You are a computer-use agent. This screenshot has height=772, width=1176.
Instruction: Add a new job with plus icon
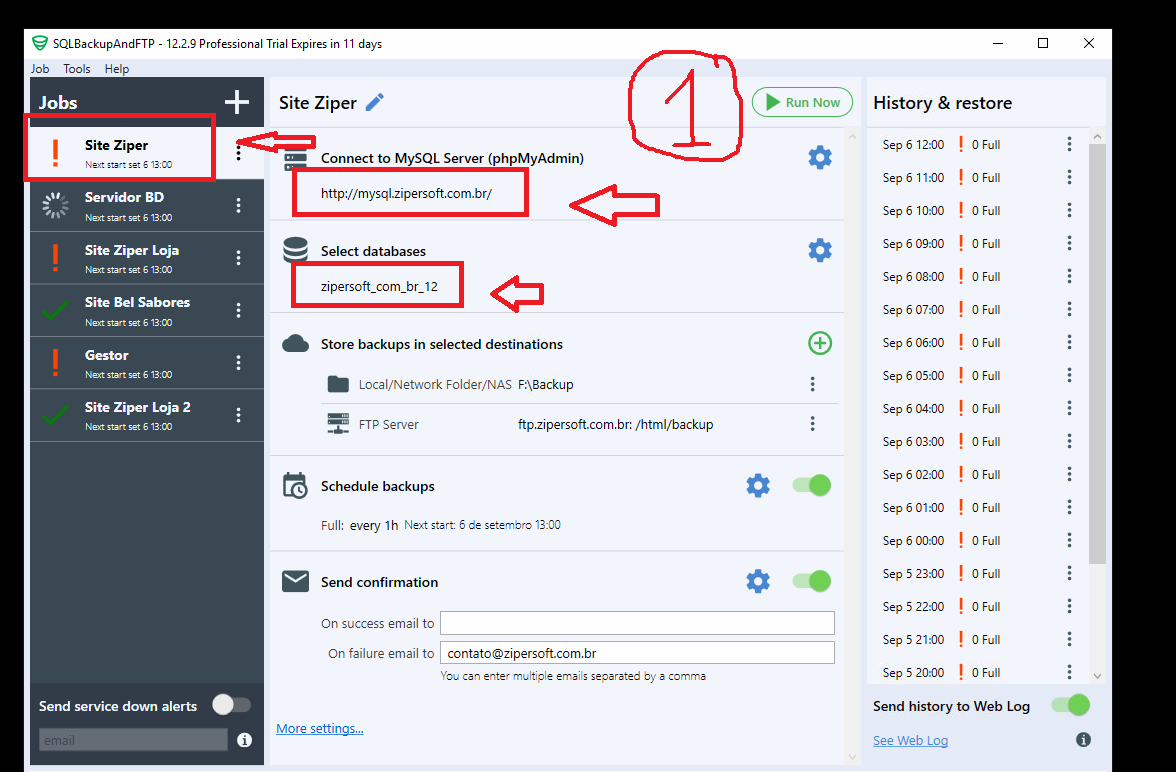pyautogui.click(x=237, y=102)
